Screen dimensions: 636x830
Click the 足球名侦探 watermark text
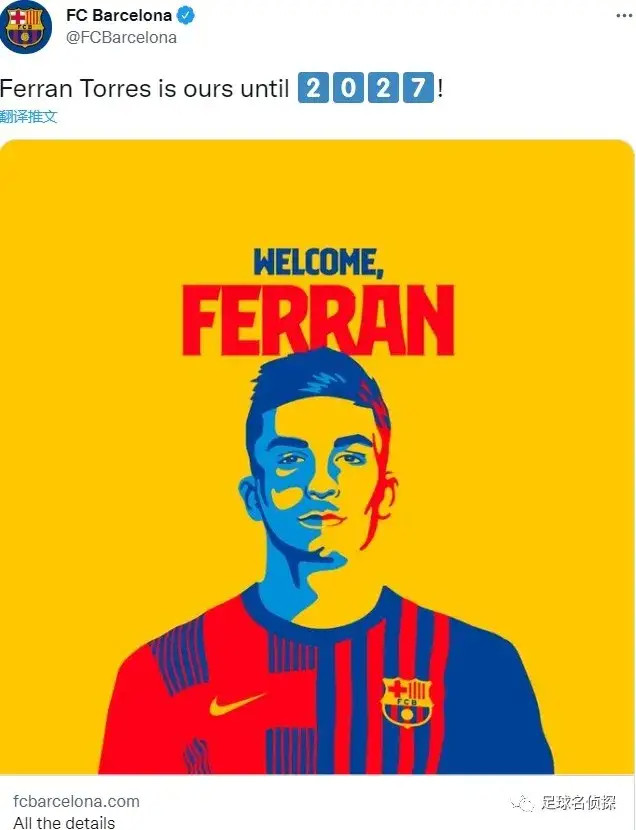click(x=578, y=802)
